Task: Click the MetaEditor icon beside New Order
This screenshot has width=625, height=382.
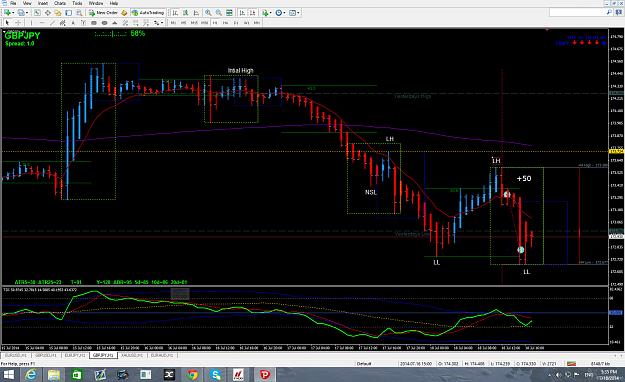Action: coord(124,13)
